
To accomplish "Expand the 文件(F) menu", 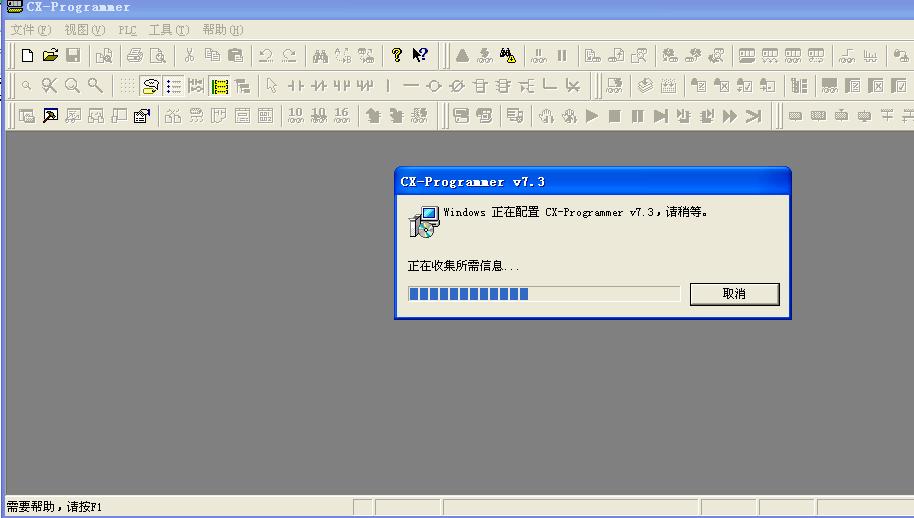I will (30, 30).
